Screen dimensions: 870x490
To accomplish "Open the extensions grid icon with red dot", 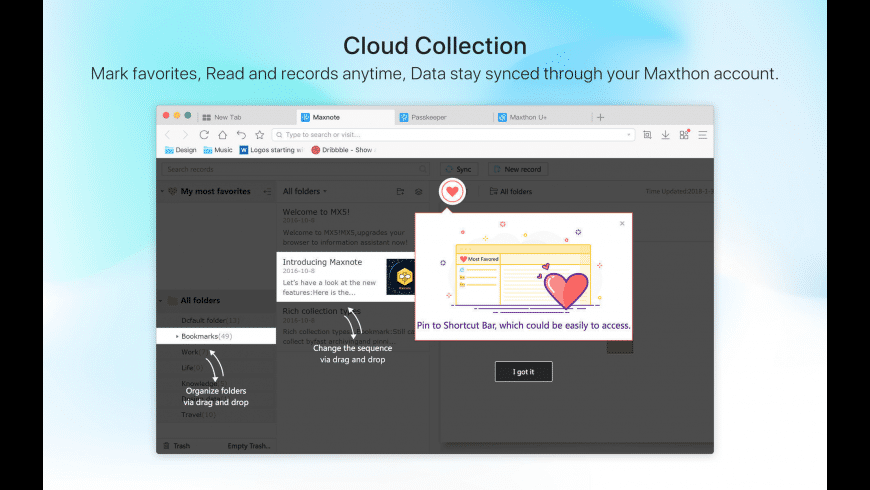I will click(684, 135).
